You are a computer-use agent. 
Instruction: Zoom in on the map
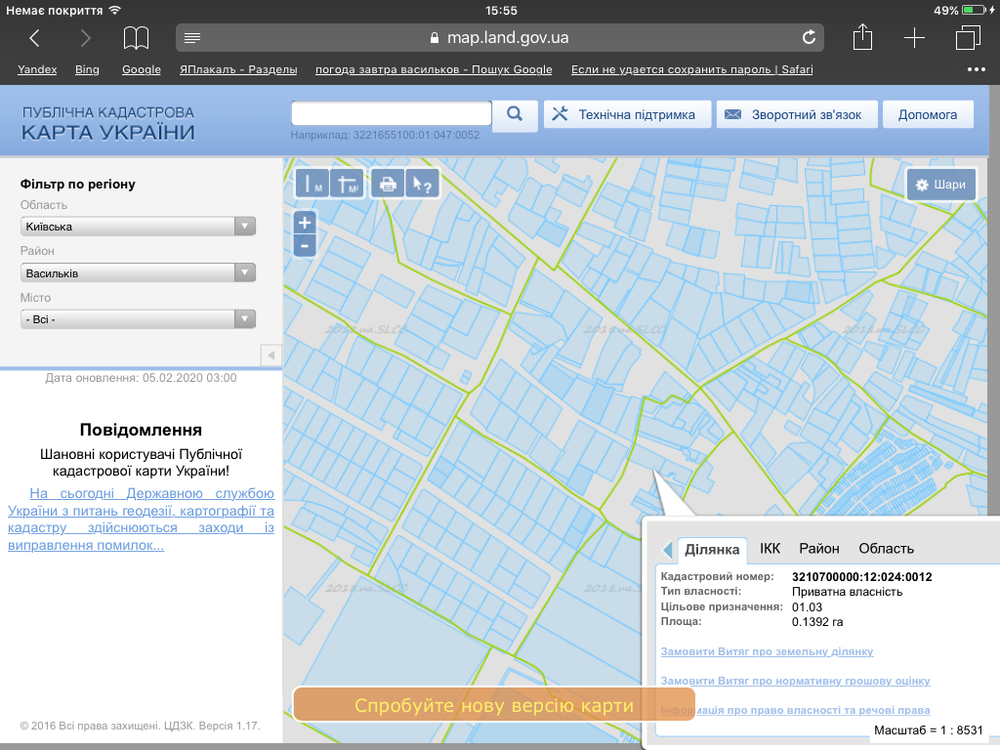coord(305,222)
